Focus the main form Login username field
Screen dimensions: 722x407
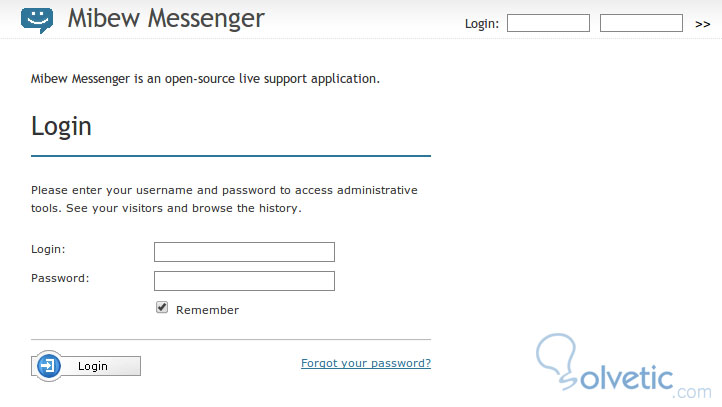[244, 252]
